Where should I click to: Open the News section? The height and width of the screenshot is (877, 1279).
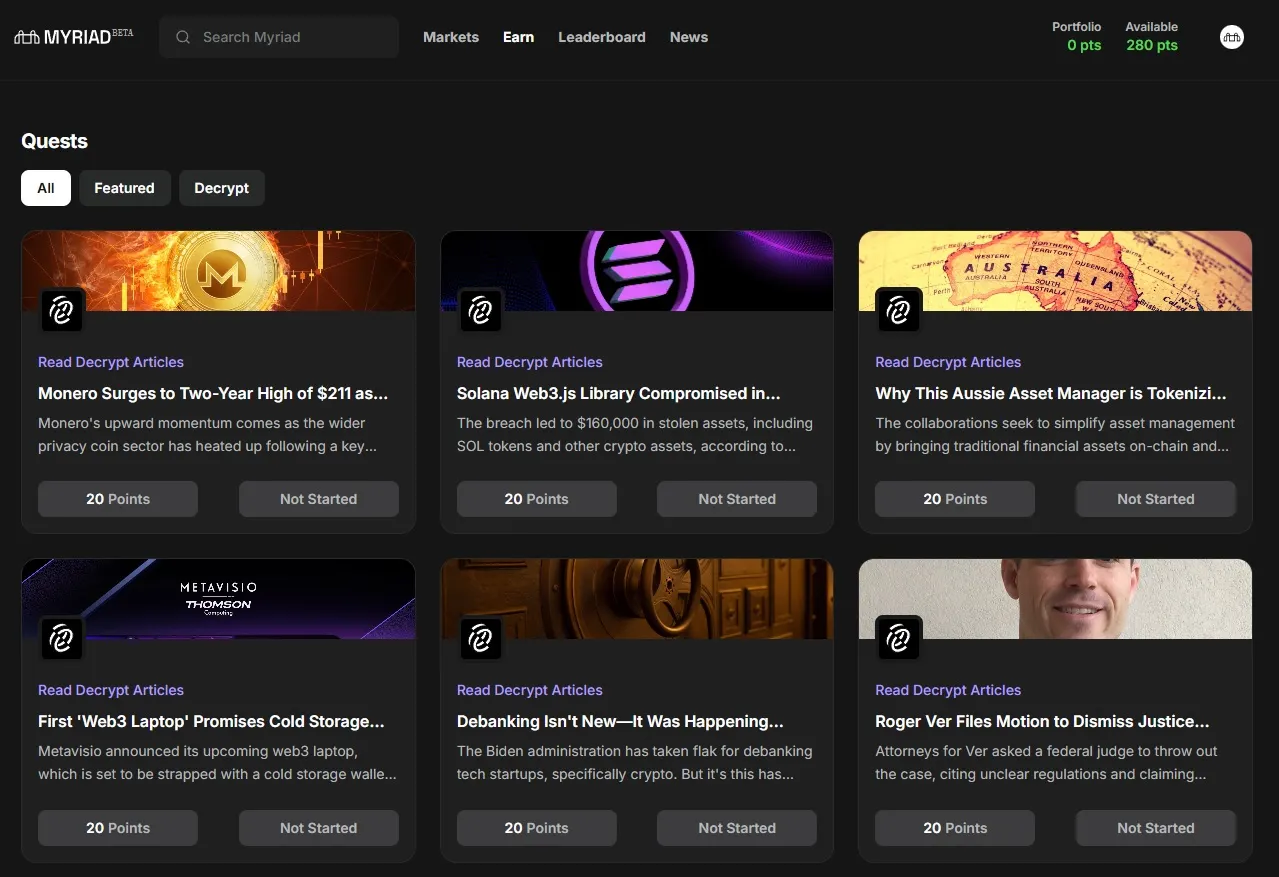689,37
